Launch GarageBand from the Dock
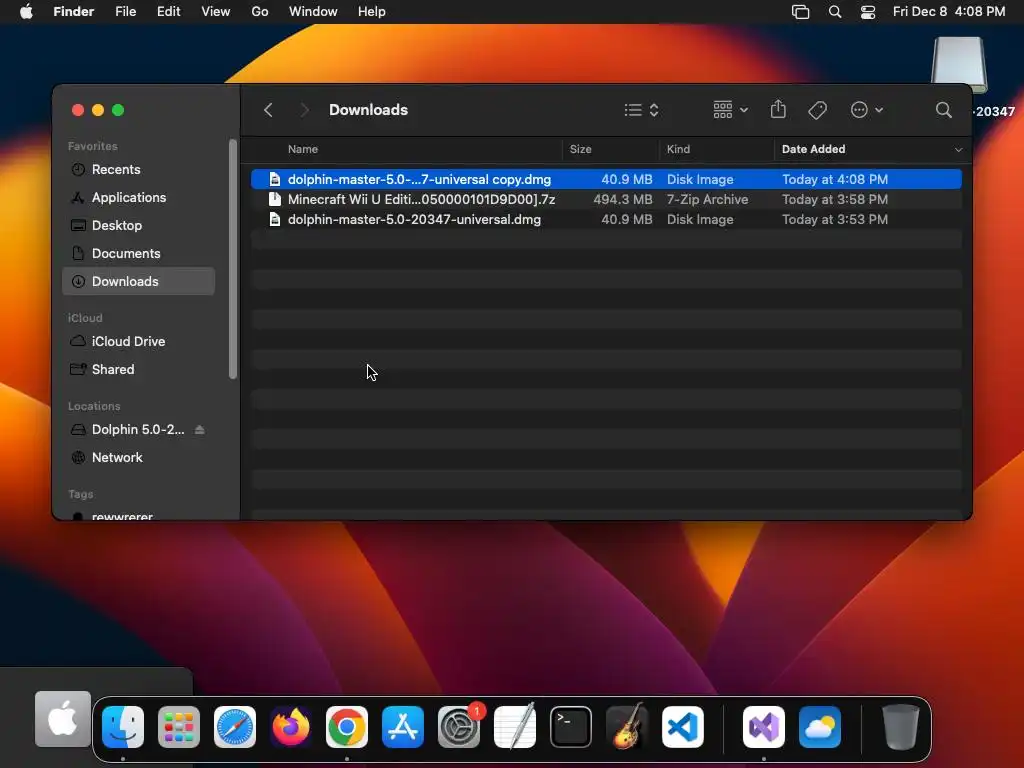 click(627, 727)
